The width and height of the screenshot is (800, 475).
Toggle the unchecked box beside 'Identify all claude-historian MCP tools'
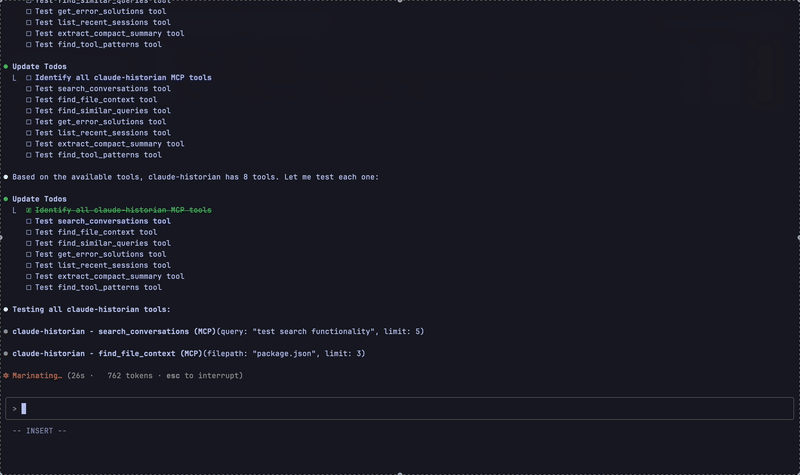point(29,78)
